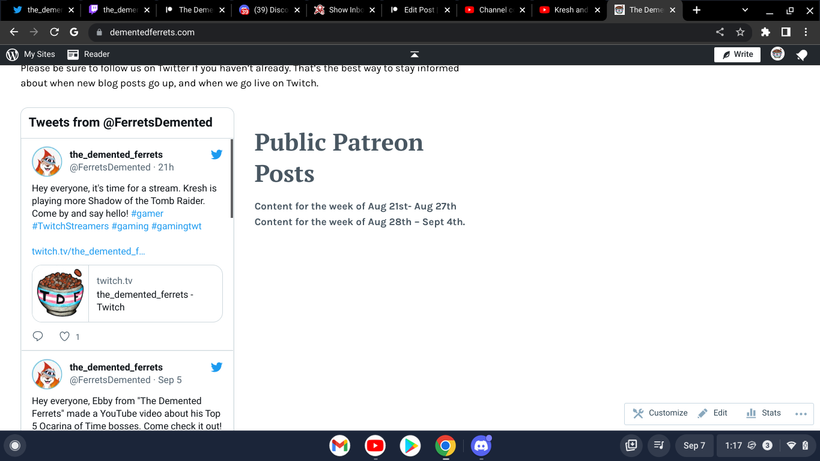Switch to the Edit Post tab

click(x=419, y=10)
